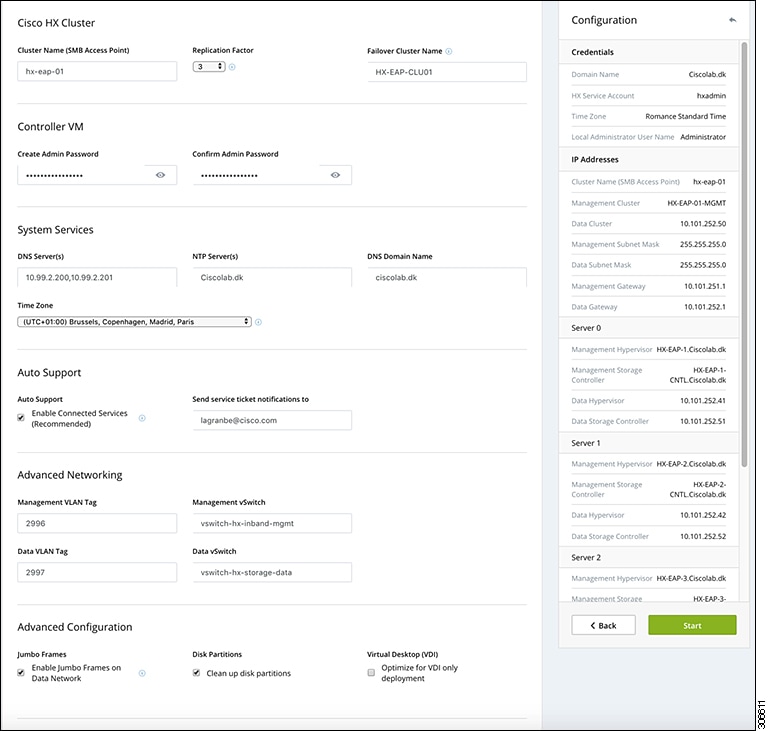
Task: Click info icon next to Time Zone dropdown
Action: 258,322
